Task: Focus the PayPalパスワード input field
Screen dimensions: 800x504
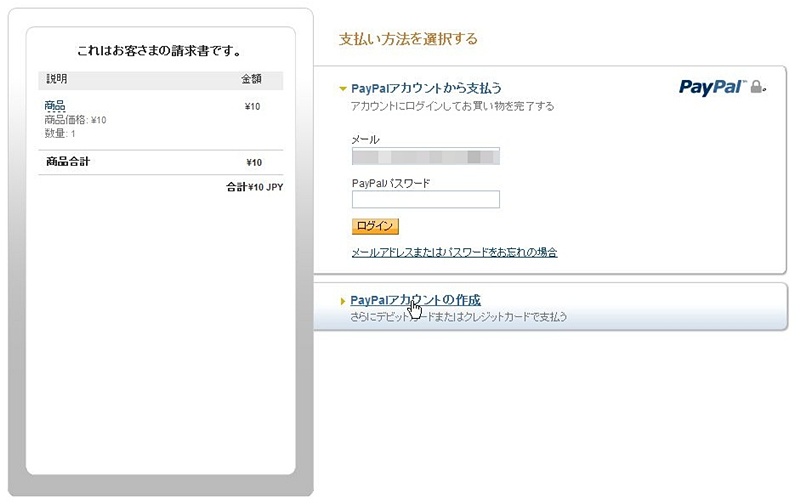Action: tap(426, 199)
